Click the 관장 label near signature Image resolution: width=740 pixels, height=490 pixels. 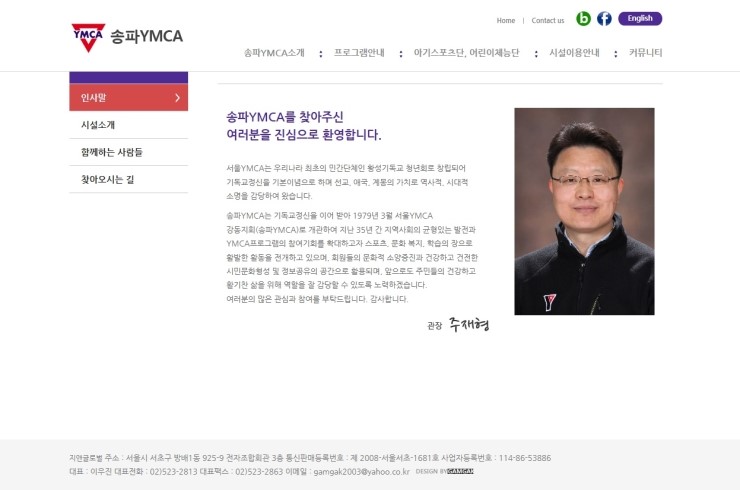coord(434,326)
